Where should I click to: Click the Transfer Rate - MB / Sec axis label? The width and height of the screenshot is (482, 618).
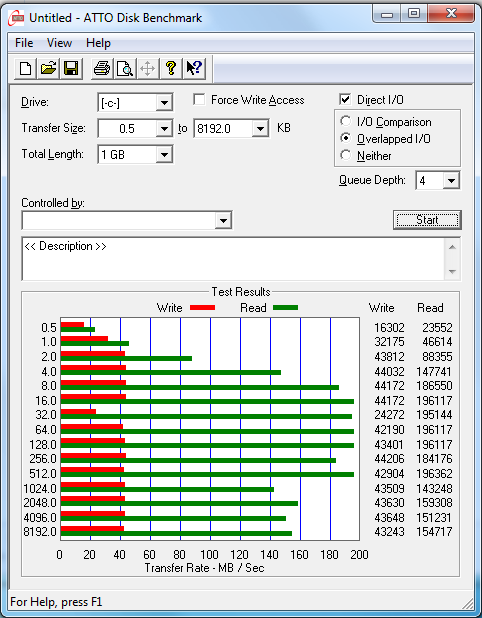204,568
